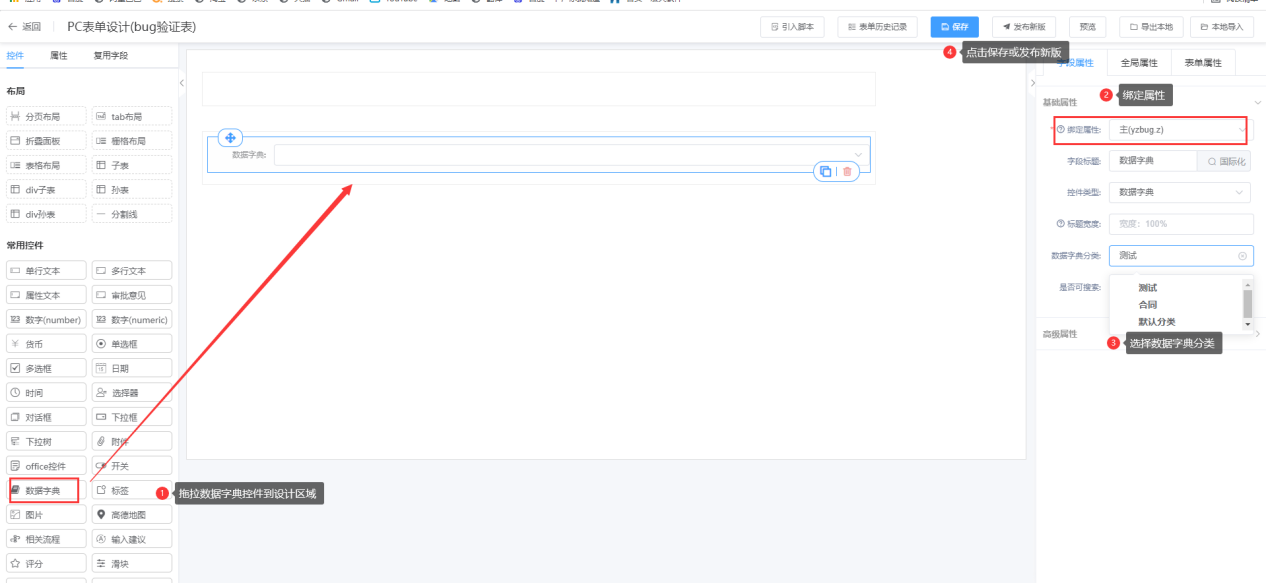The height and width of the screenshot is (583, 1266).
Task: Click the 国际化 button beside field title
Action: 1226,161
